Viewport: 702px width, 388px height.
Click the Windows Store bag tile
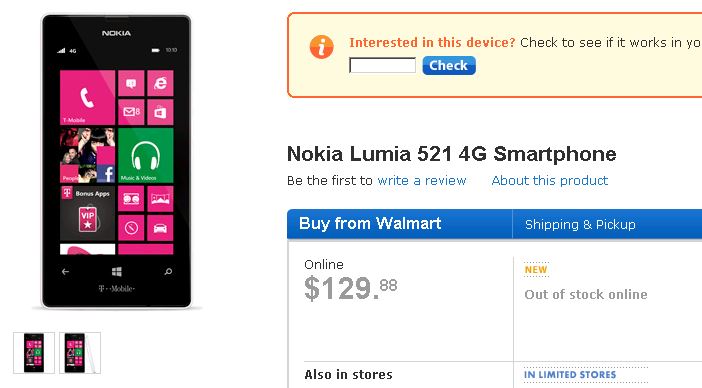160,112
